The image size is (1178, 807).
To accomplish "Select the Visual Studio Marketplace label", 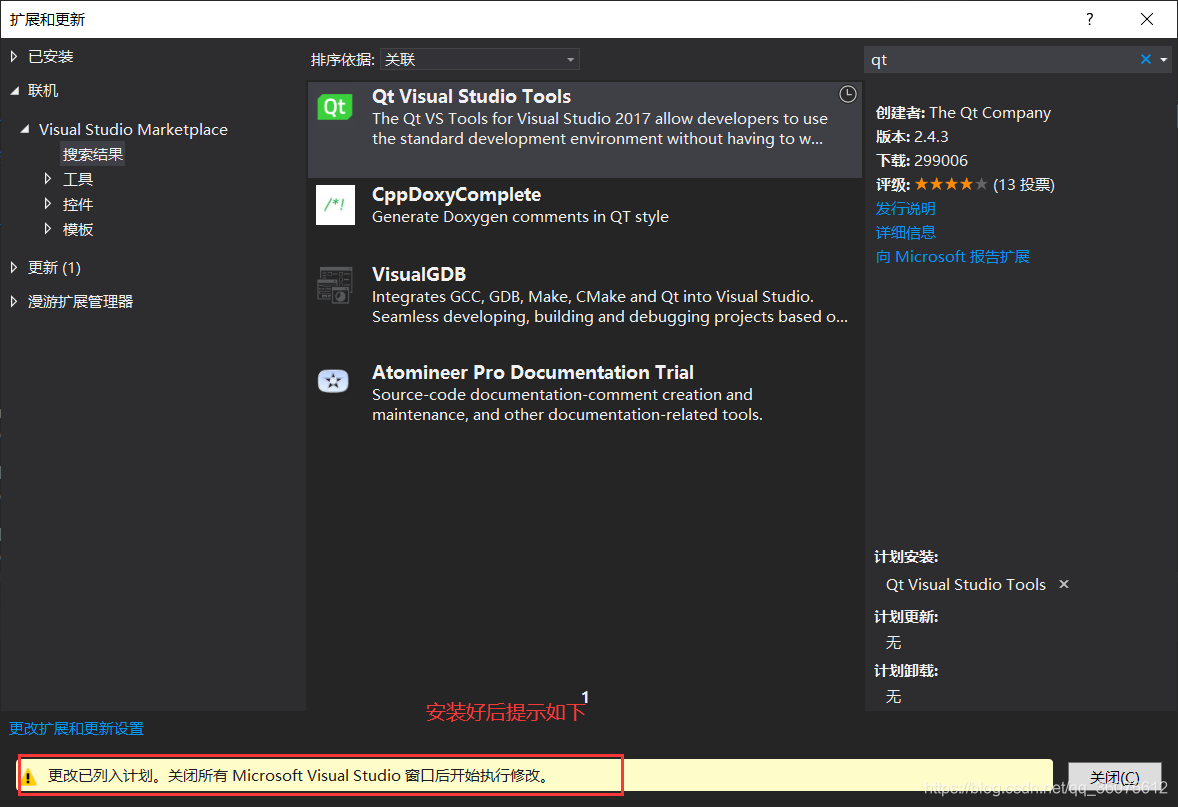I will [x=133, y=129].
